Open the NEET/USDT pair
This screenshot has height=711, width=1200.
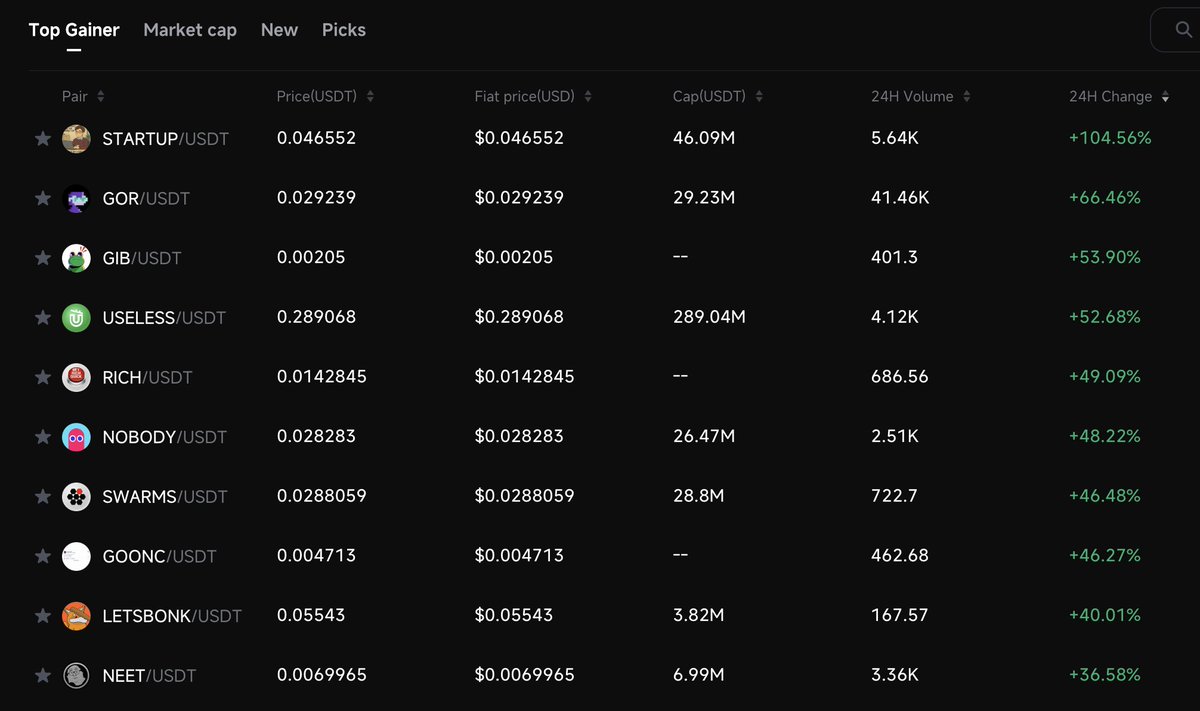[x=149, y=676]
